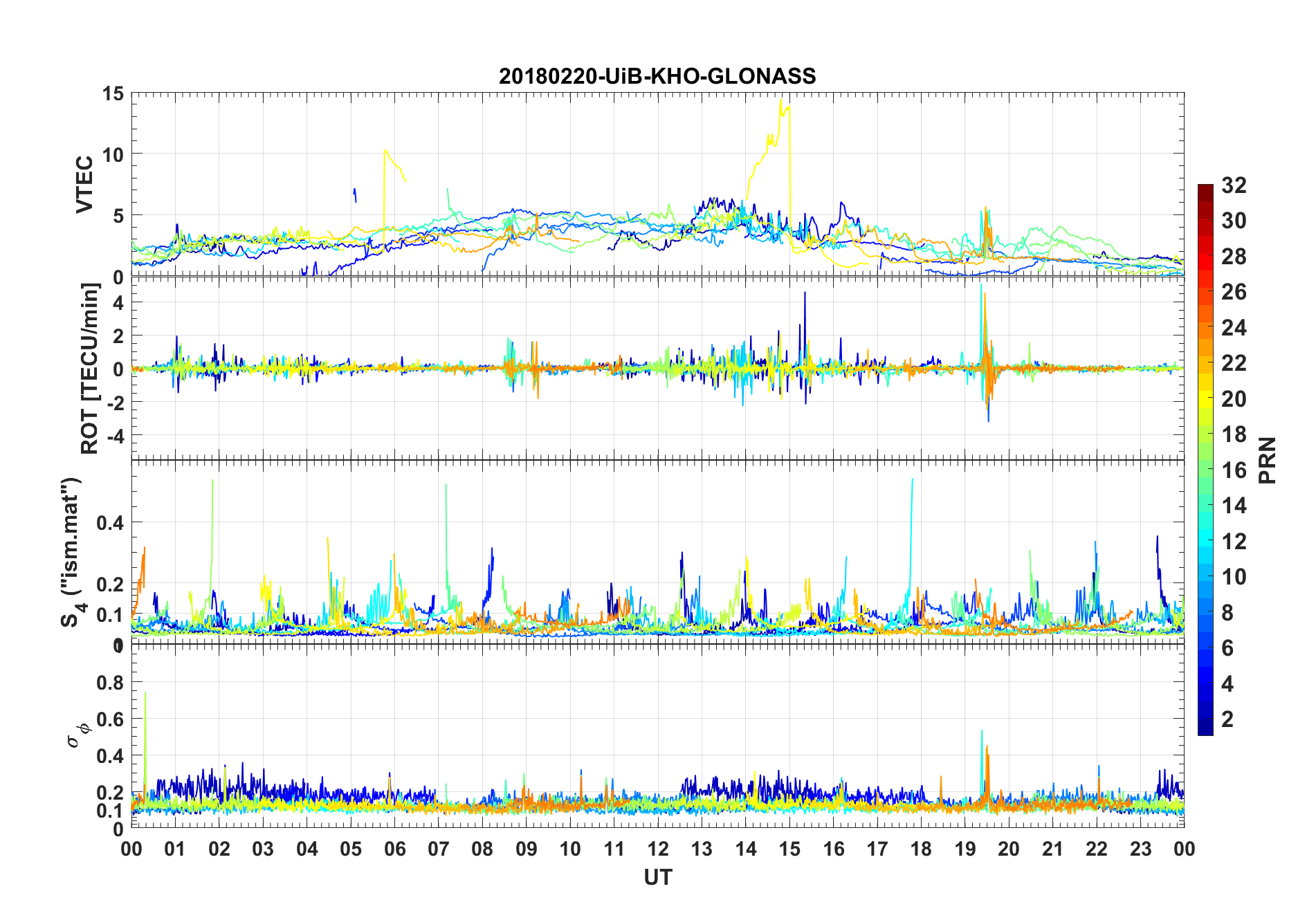This screenshot has width=1316, height=920.
Task: Select the ROT [TECU/min] axis label
Action: click(90, 369)
